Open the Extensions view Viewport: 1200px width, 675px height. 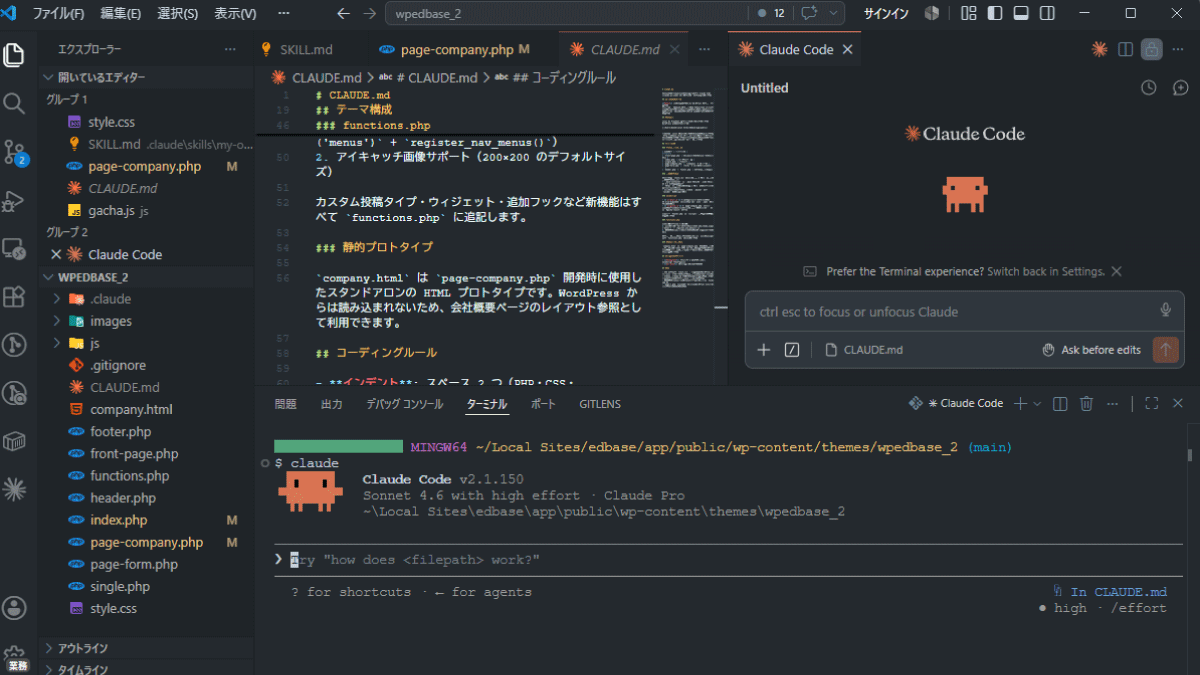coord(14,297)
